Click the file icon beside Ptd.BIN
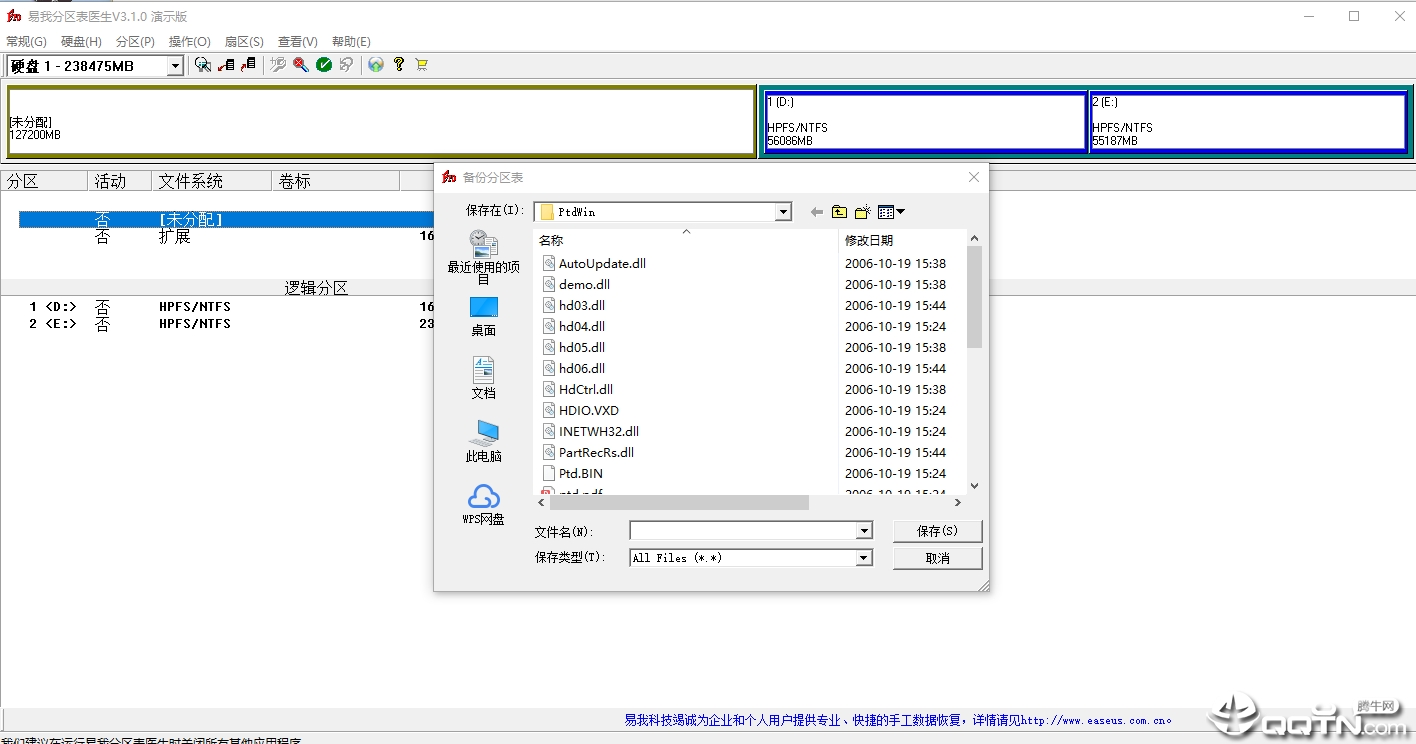 548,473
